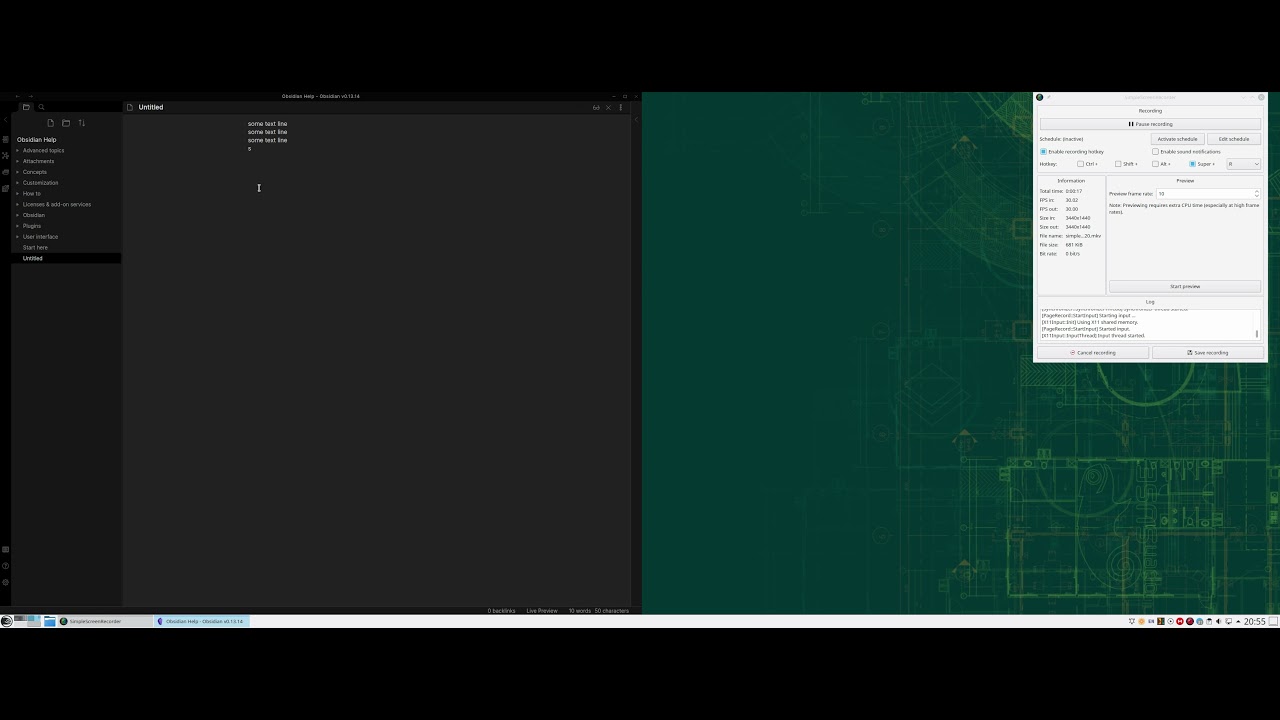Open the command palette icon in Obsidian ribbon
The image size is (1280, 720).
tap(5, 188)
